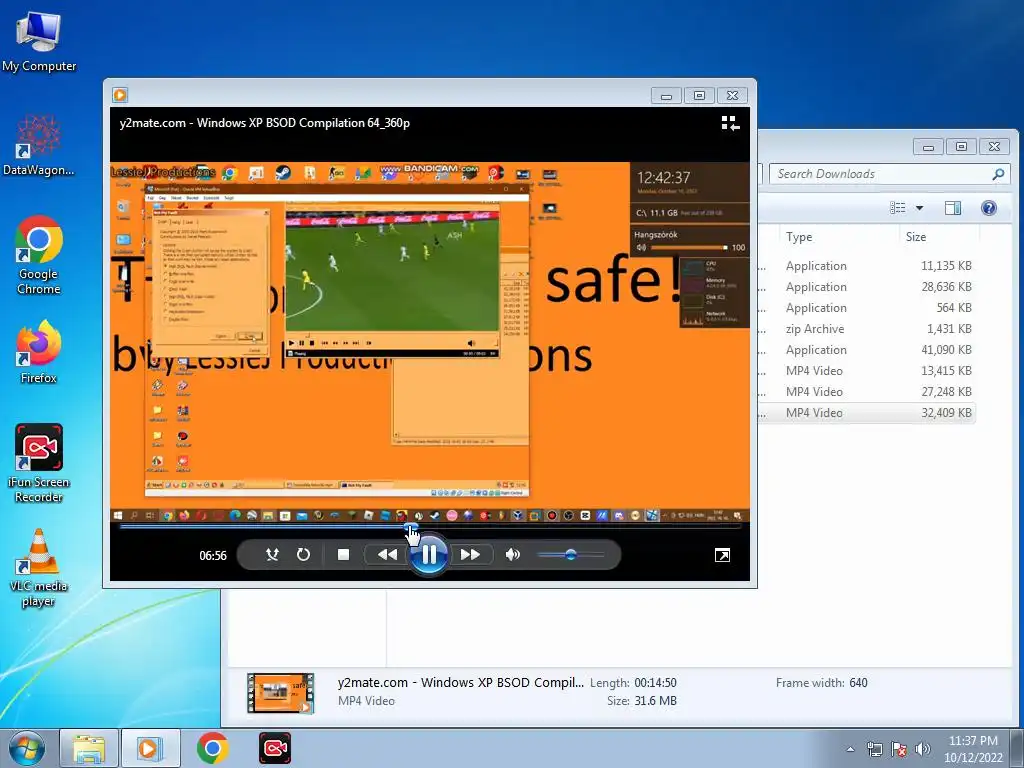Open the taskbar clock and date
This screenshot has height=768, width=1024.
(973, 749)
